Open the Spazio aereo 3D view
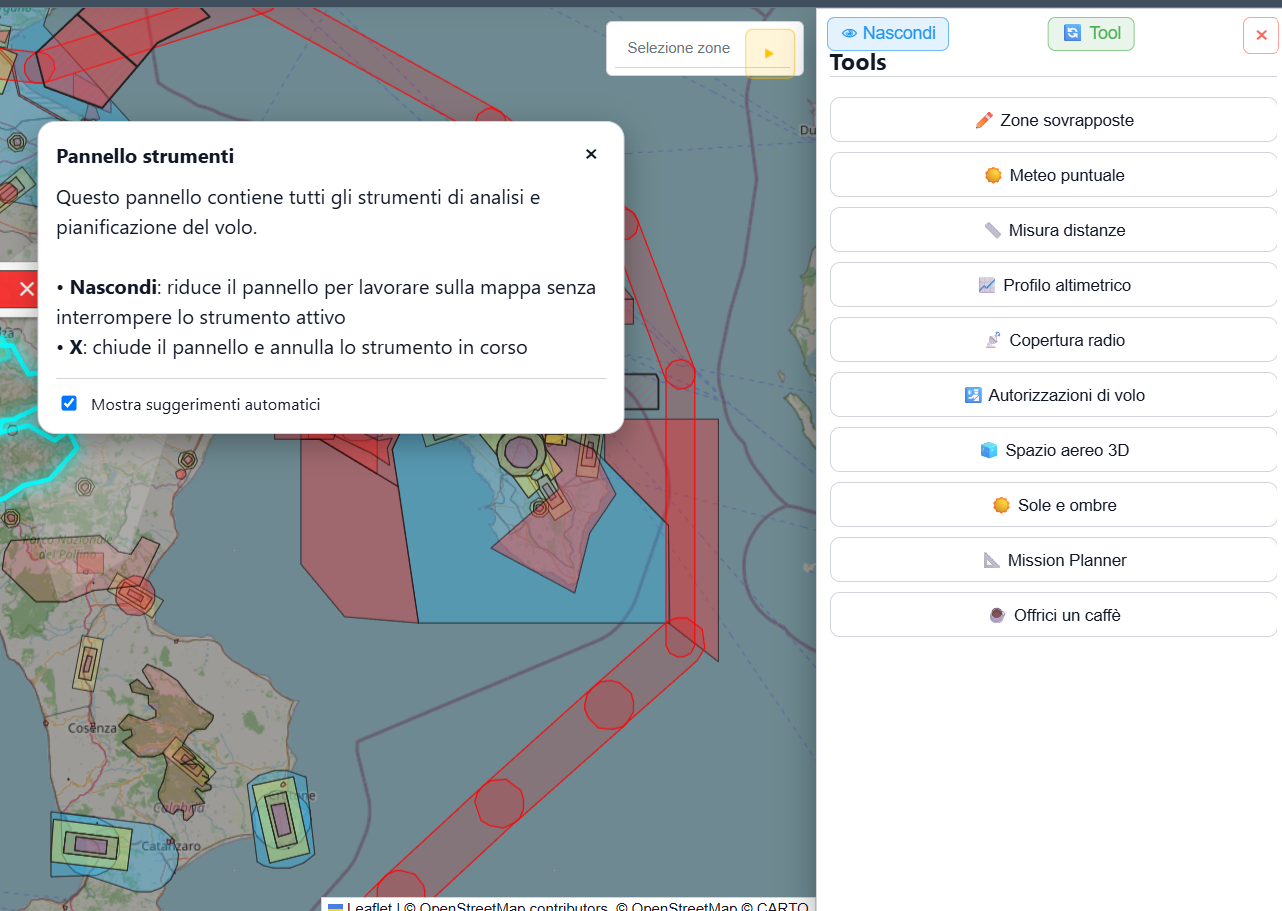The height and width of the screenshot is (911, 1282). click(1053, 450)
